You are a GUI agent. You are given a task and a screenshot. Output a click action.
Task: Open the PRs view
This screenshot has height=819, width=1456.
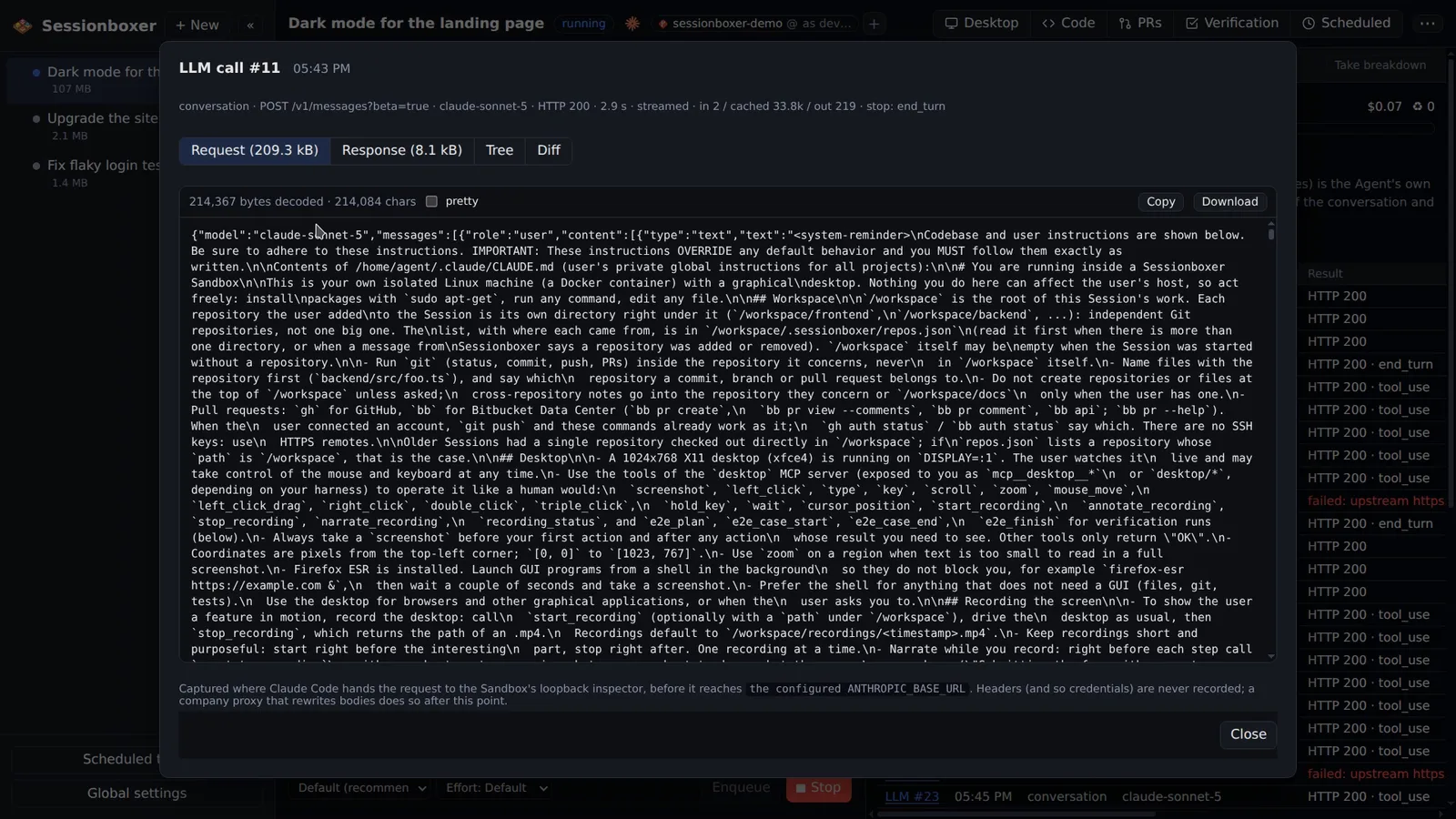click(1140, 24)
